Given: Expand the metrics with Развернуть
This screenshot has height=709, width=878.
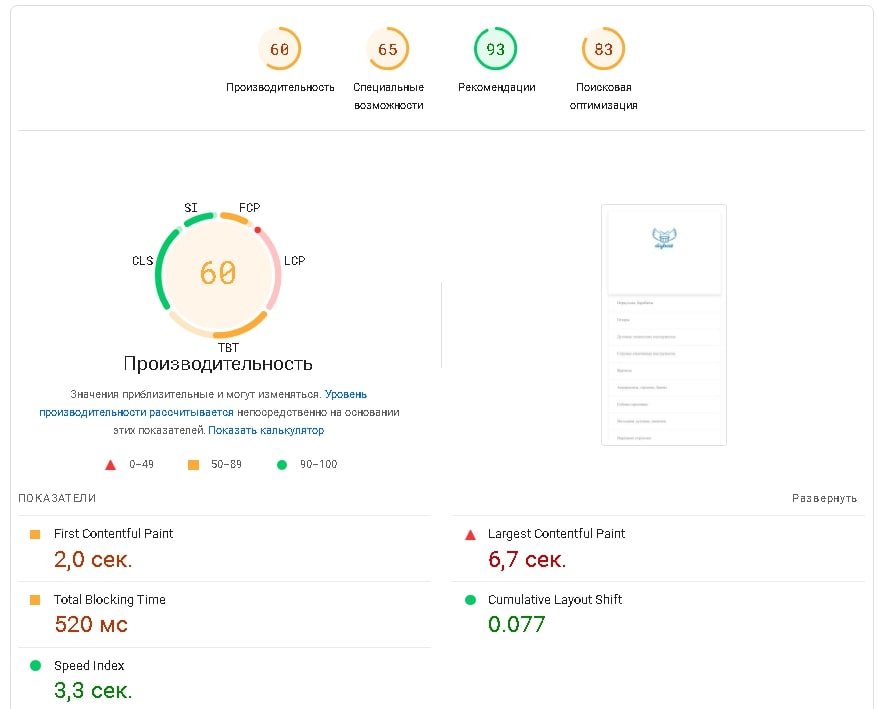Looking at the screenshot, I should tap(824, 498).
